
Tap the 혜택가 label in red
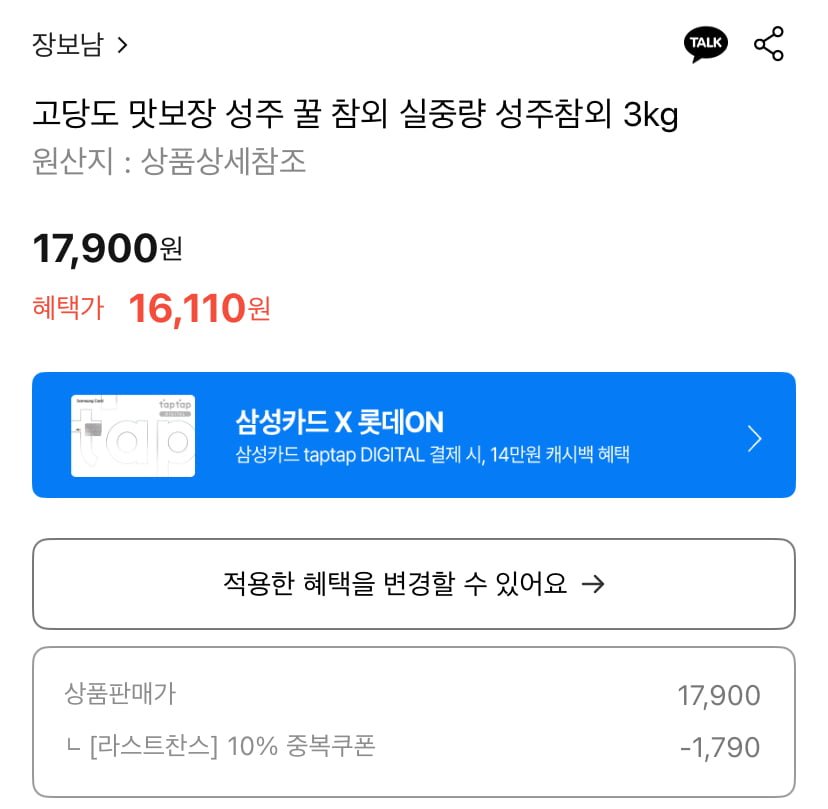click(x=68, y=307)
